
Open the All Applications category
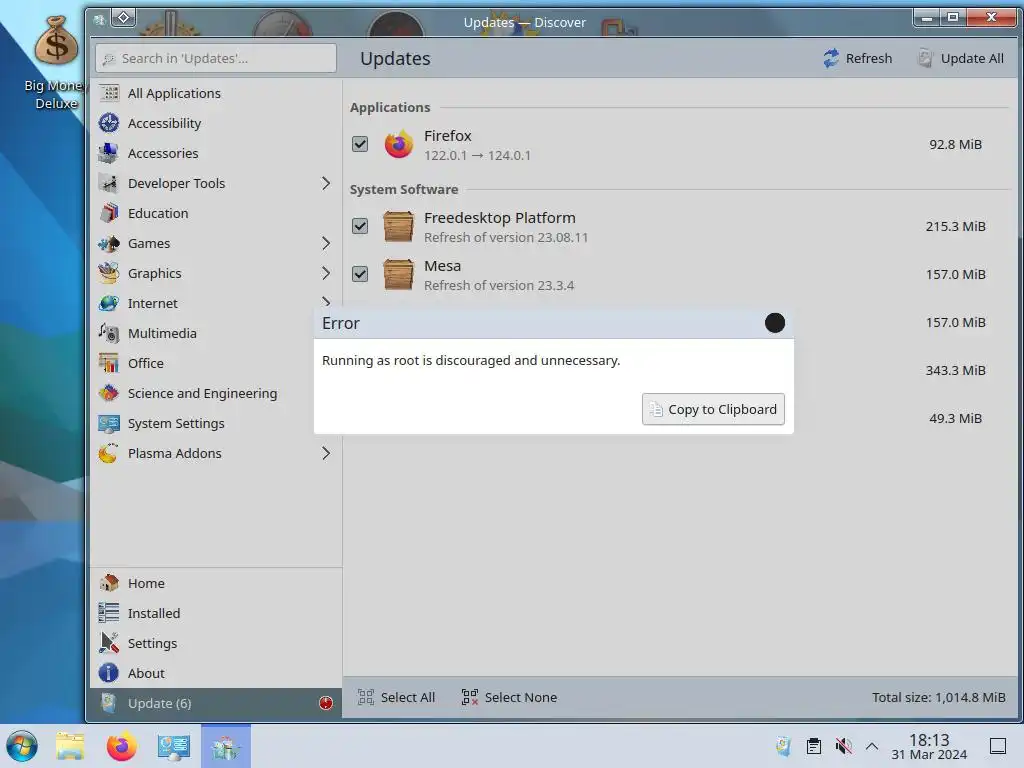(x=216, y=93)
